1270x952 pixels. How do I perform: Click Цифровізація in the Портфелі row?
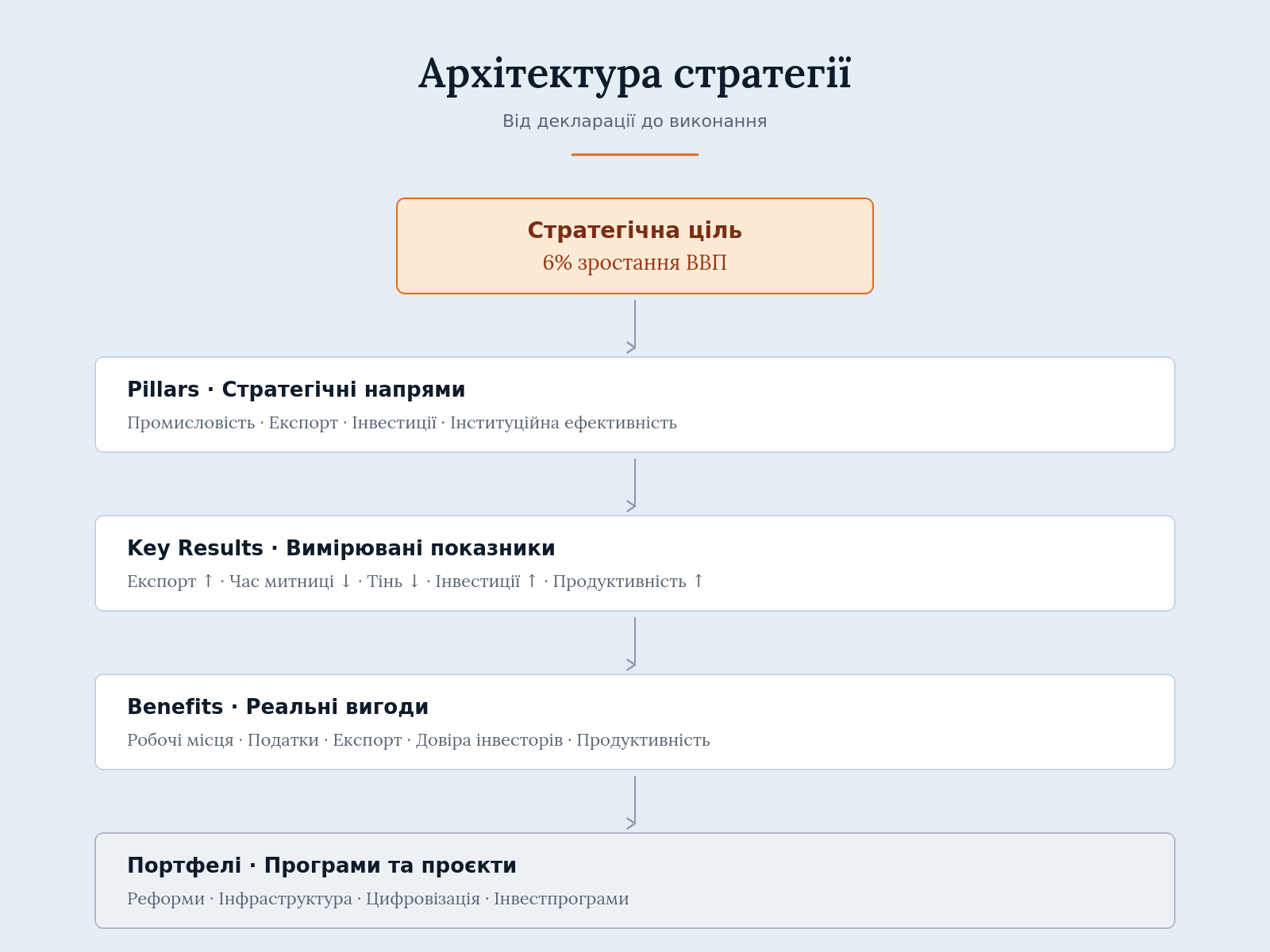click(423, 899)
